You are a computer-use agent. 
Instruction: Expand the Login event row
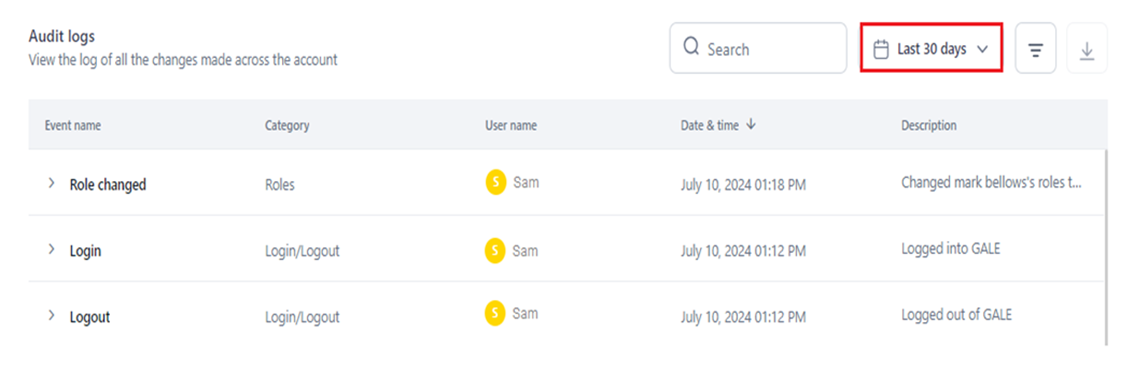pyautogui.click(x=51, y=249)
